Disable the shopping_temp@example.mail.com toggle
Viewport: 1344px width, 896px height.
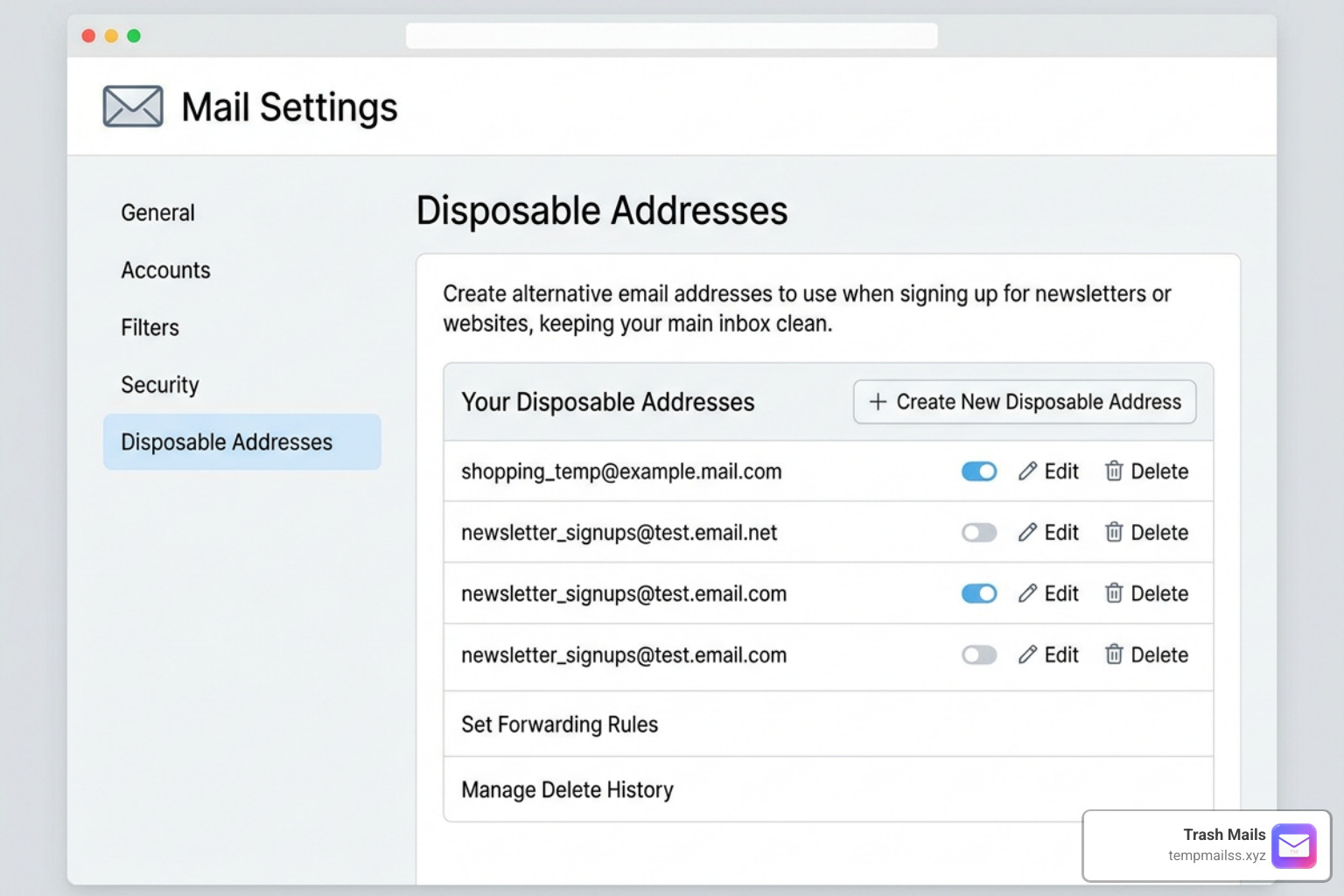979,472
